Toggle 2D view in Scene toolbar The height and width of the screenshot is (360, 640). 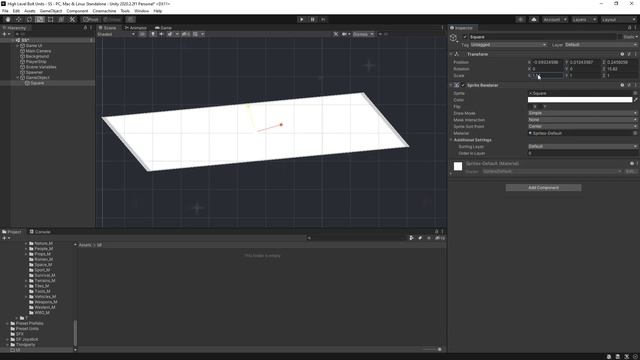142,34
